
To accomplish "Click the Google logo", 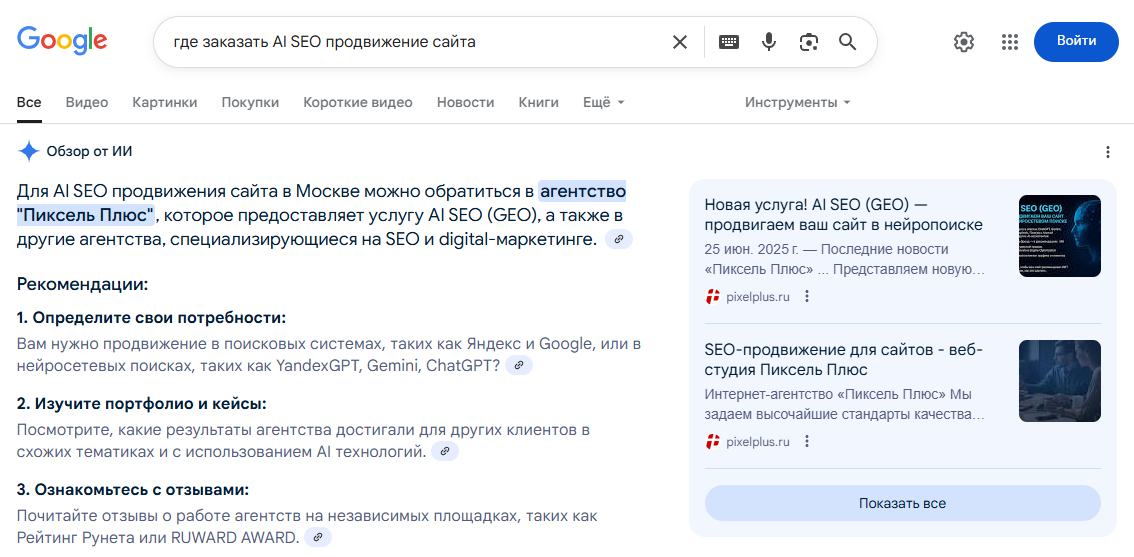I will (x=62, y=41).
